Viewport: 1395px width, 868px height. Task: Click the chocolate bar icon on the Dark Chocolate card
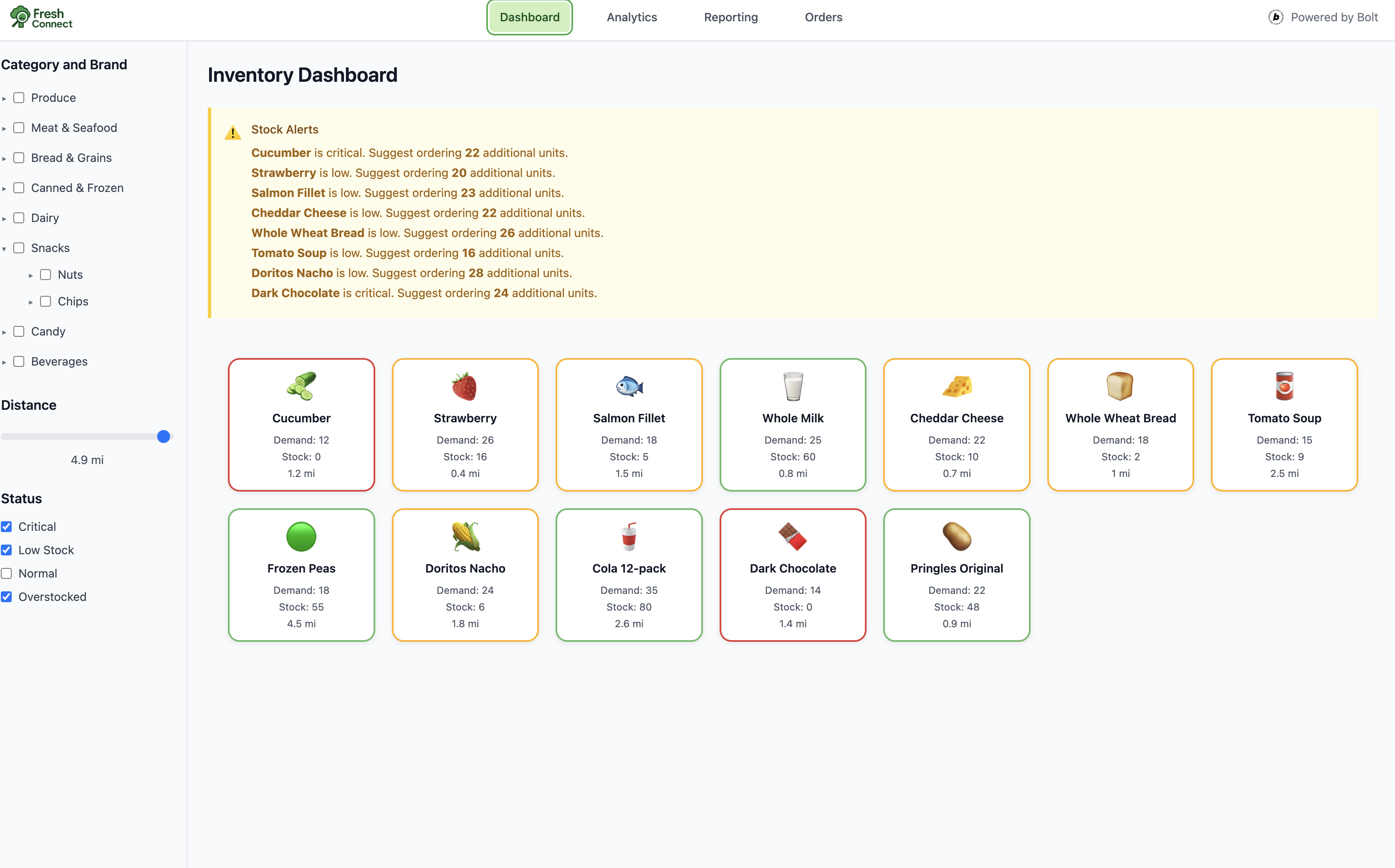click(792, 537)
